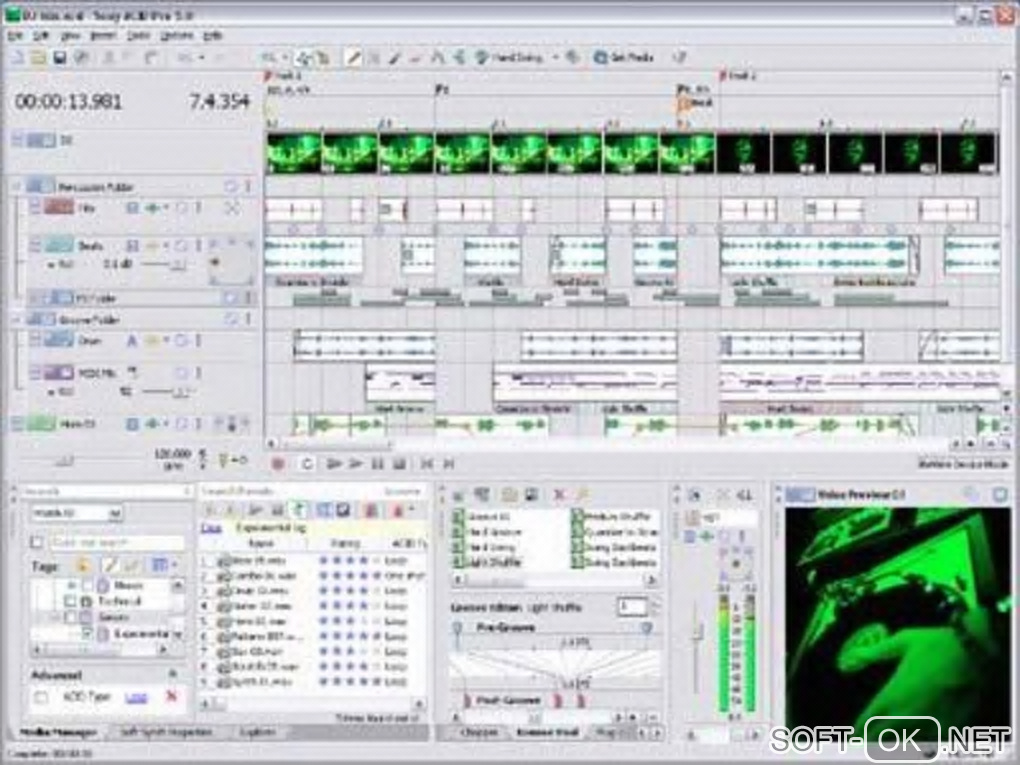
Task: Remove ACID Type filter red X
Action: click(172, 697)
